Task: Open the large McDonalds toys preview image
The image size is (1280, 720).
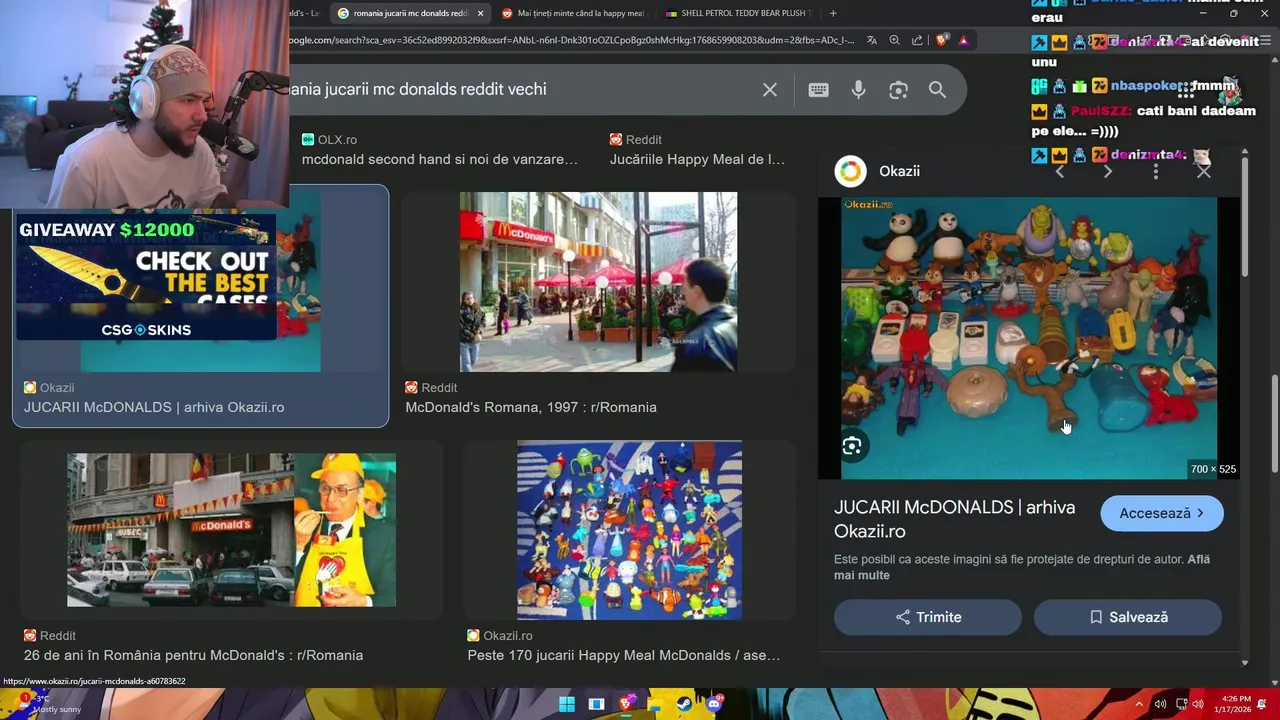Action: pyautogui.click(x=1028, y=338)
